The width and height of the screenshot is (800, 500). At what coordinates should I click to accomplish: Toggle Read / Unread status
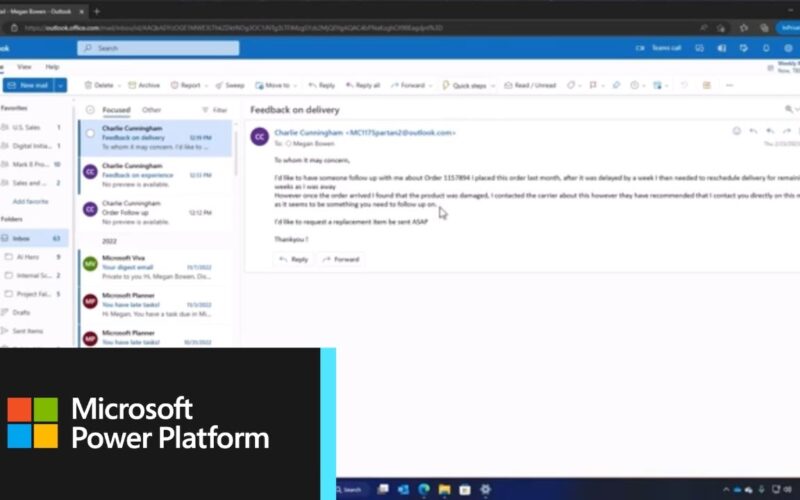pos(530,85)
